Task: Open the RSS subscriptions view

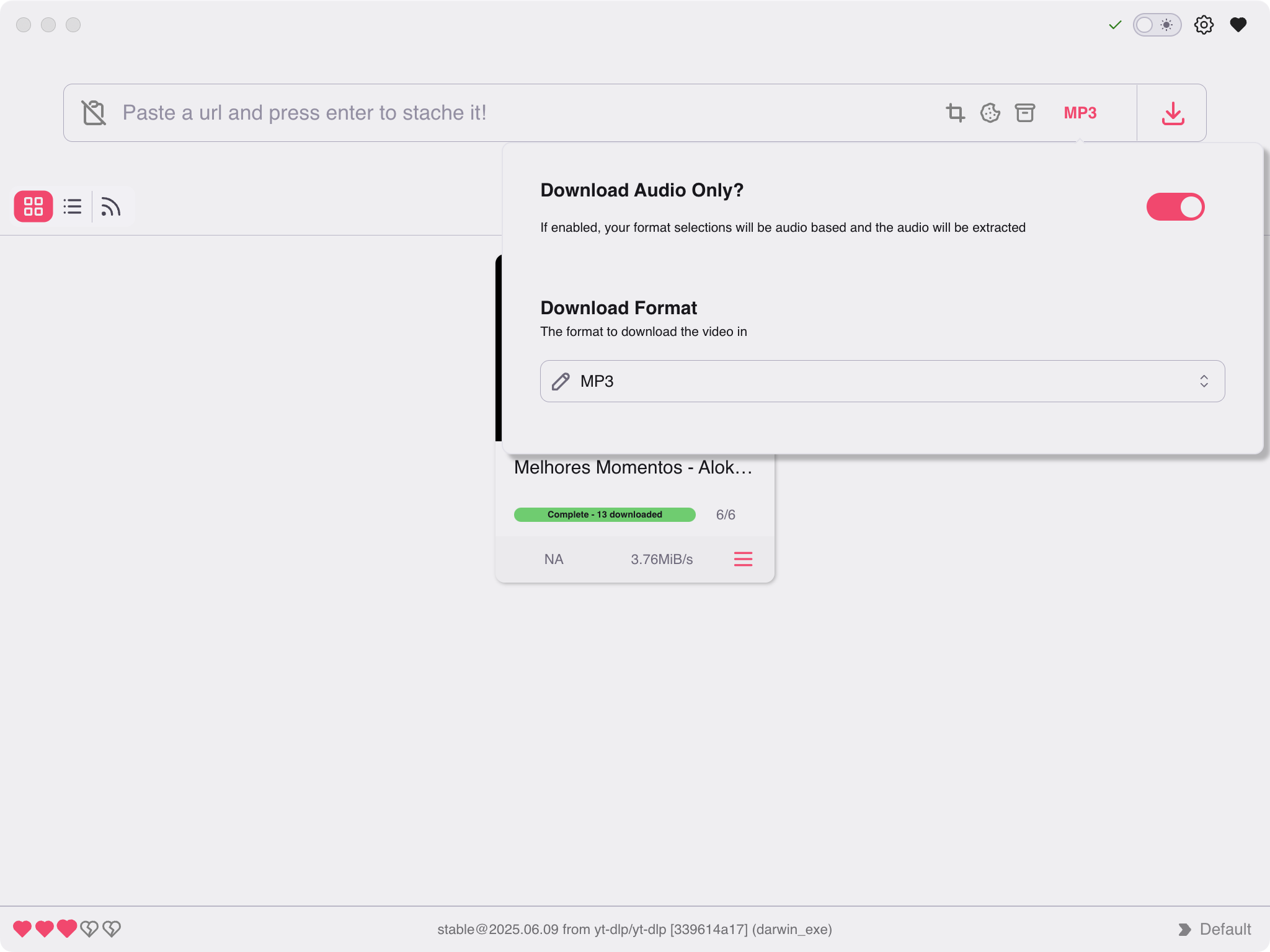Action: coord(110,206)
